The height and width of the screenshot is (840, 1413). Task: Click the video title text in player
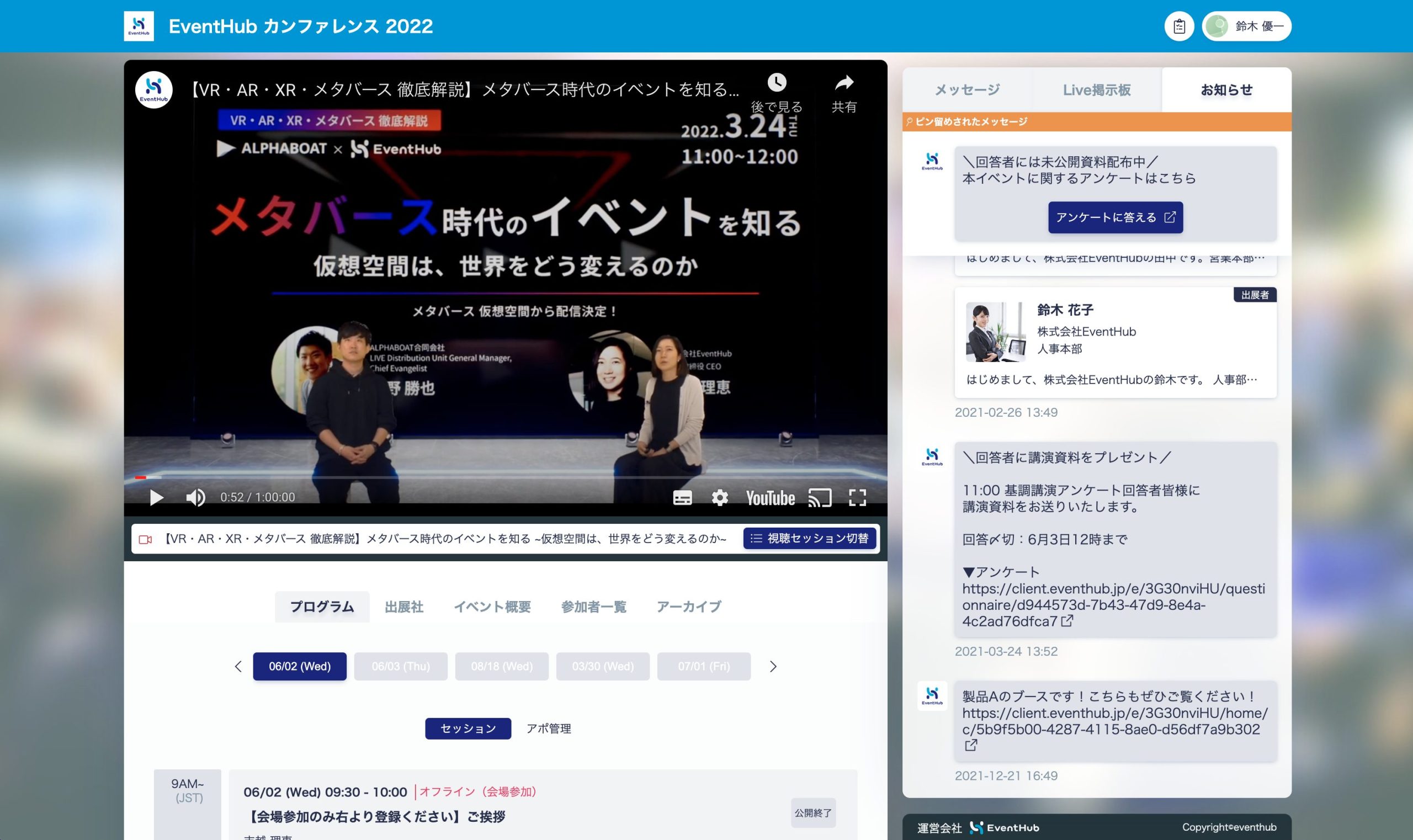(x=463, y=89)
